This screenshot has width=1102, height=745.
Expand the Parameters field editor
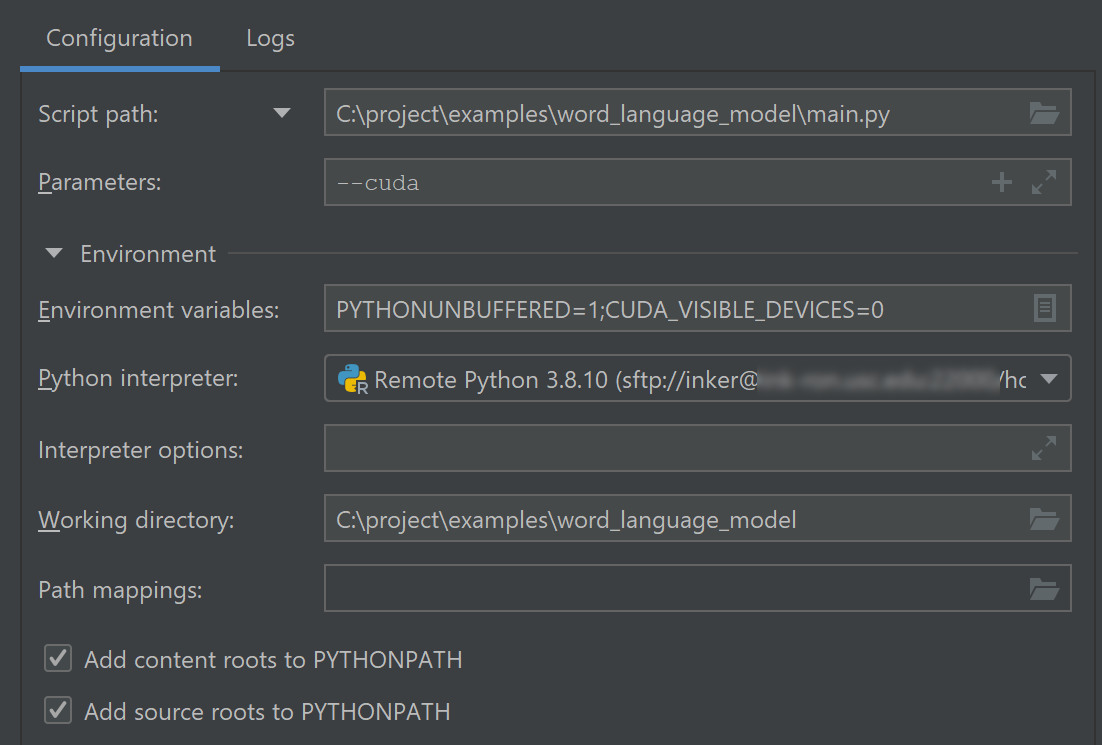tap(1044, 182)
